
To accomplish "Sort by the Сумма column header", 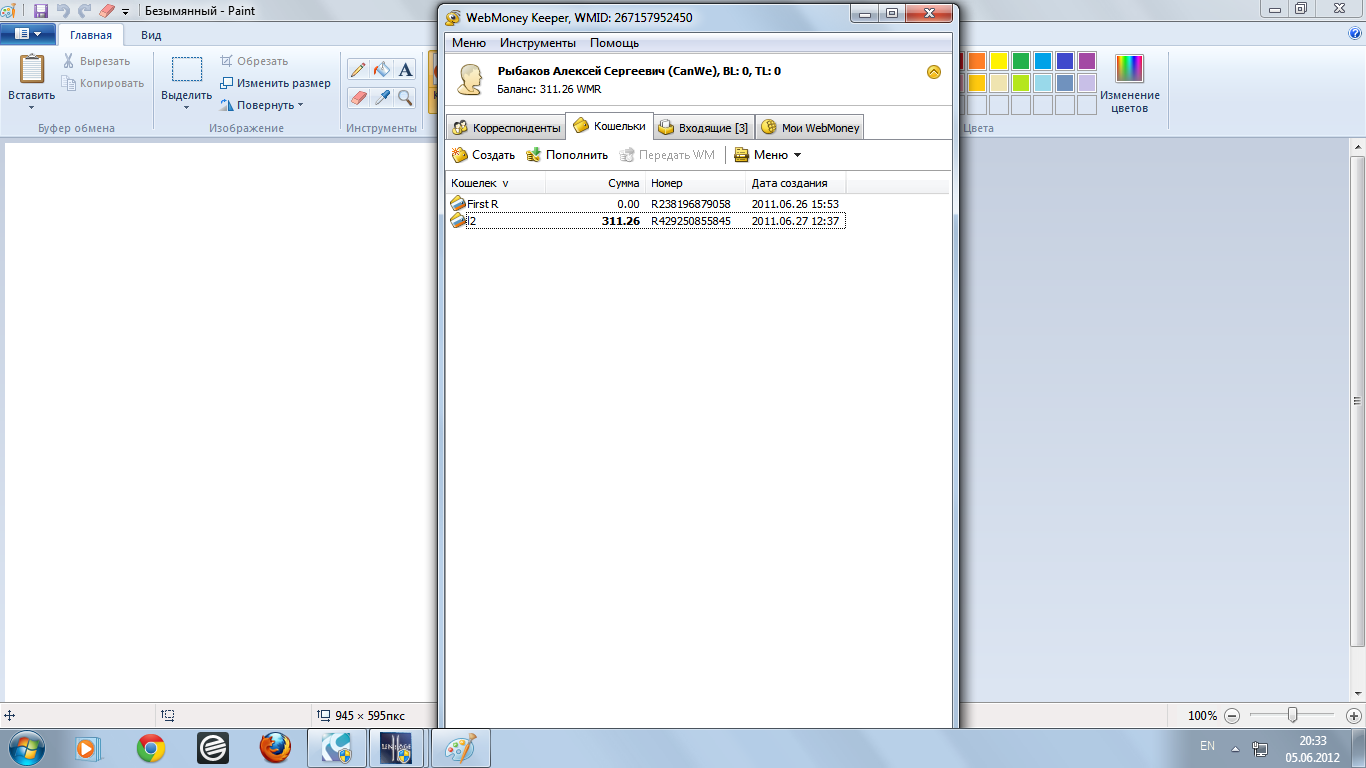I will 595,183.
